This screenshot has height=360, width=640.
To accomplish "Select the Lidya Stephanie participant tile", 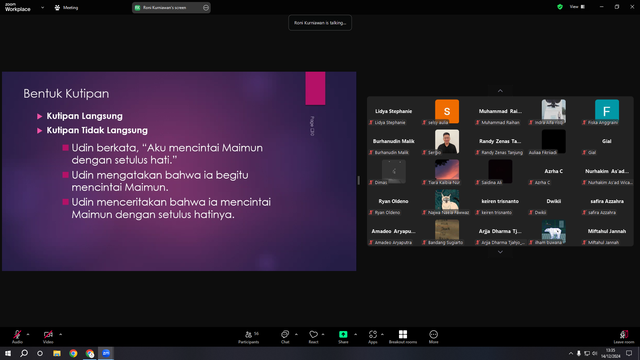I will pyautogui.click(x=393, y=111).
